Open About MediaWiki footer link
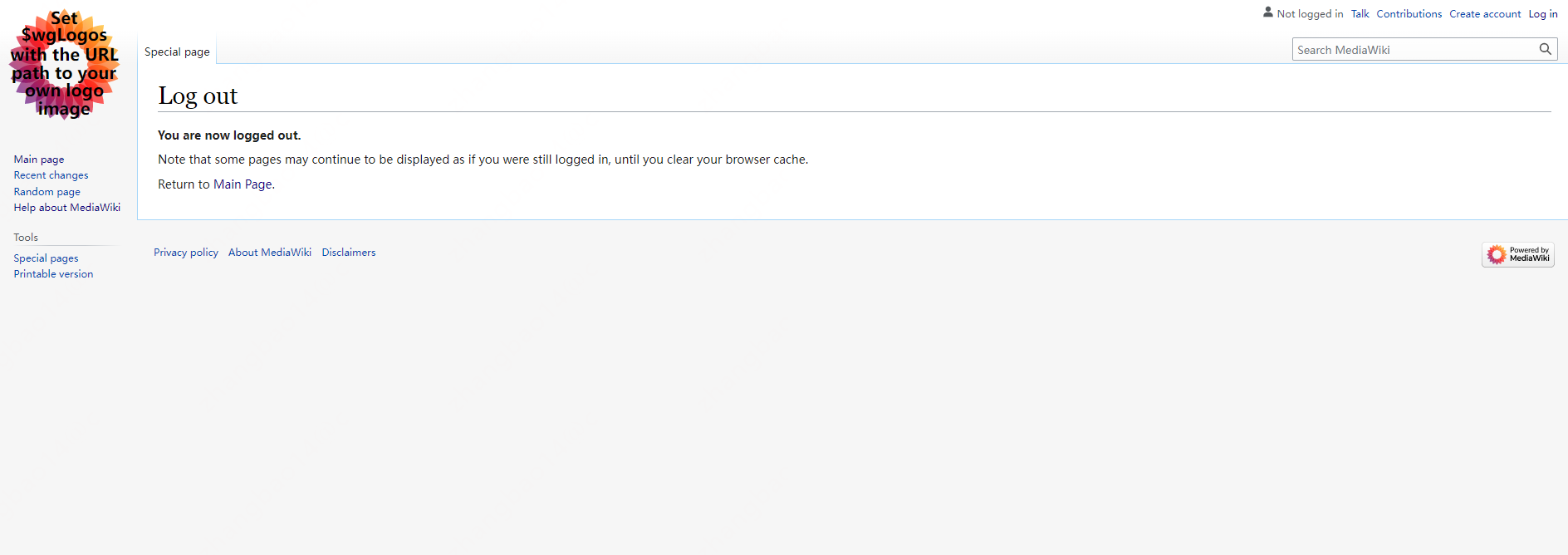The height and width of the screenshot is (555, 1568). click(x=270, y=253)
